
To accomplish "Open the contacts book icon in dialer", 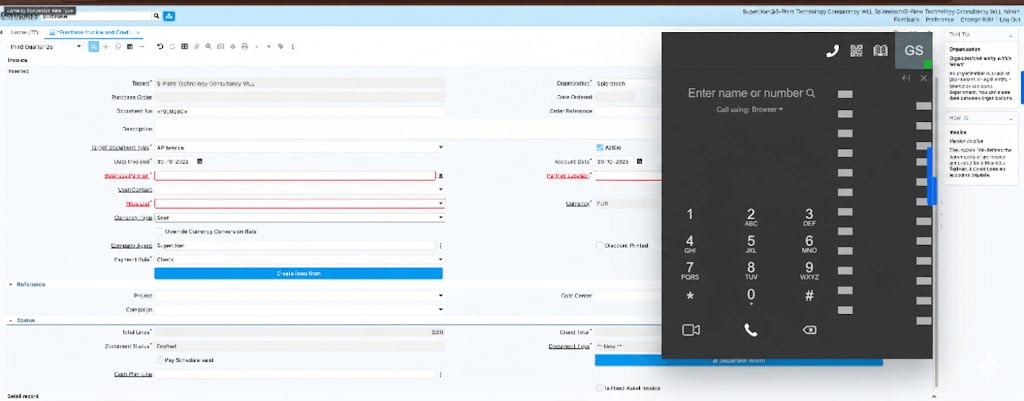I will point(880,51).
